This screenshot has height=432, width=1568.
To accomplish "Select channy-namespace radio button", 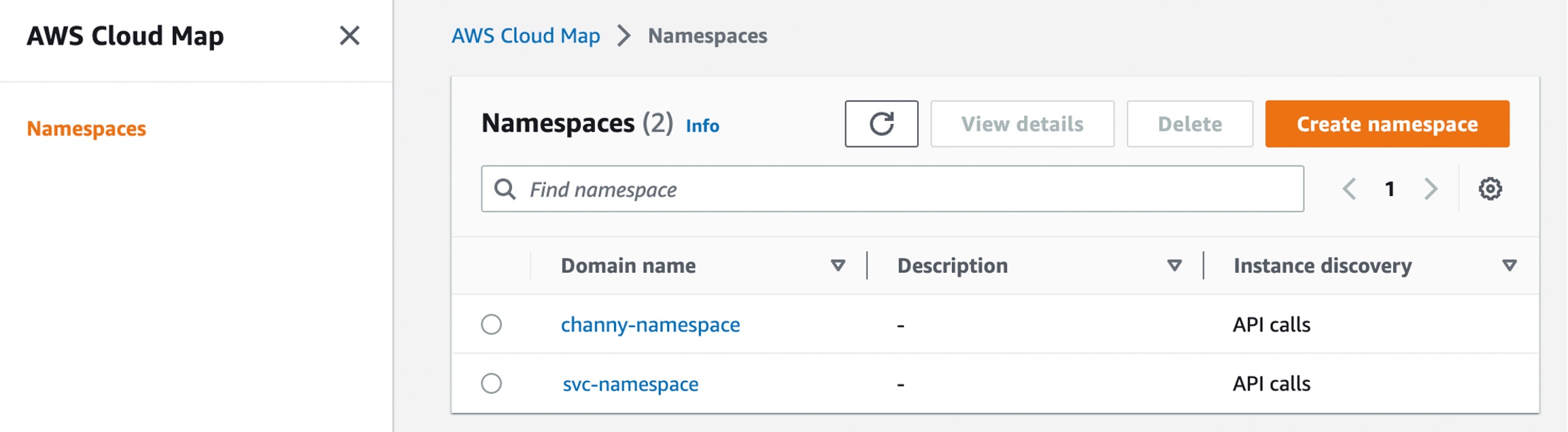I will click(491, 324).
